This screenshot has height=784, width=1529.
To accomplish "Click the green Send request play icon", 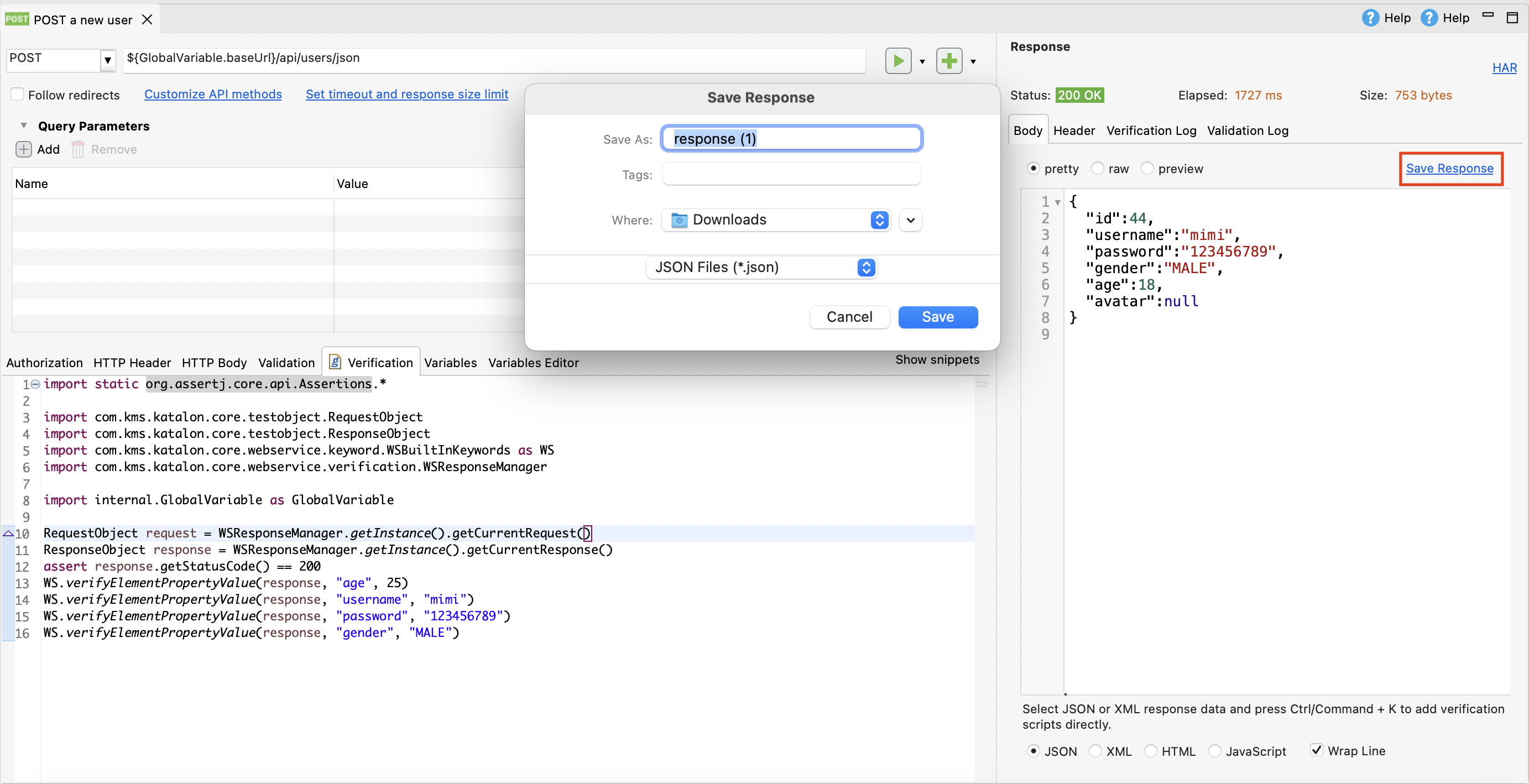I will pos(898,60).
